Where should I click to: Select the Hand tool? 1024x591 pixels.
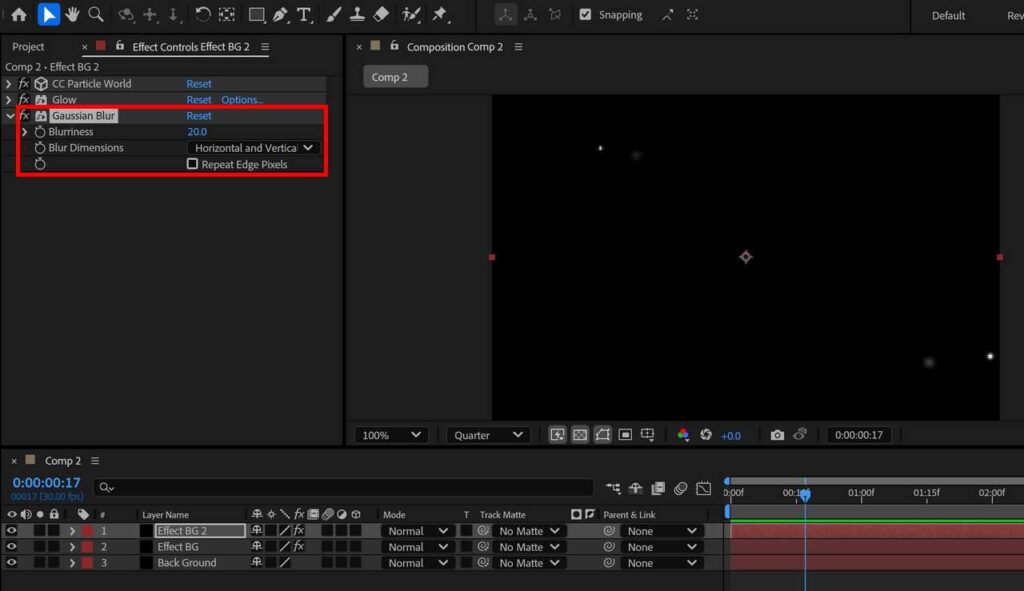(x=72, y=14)
